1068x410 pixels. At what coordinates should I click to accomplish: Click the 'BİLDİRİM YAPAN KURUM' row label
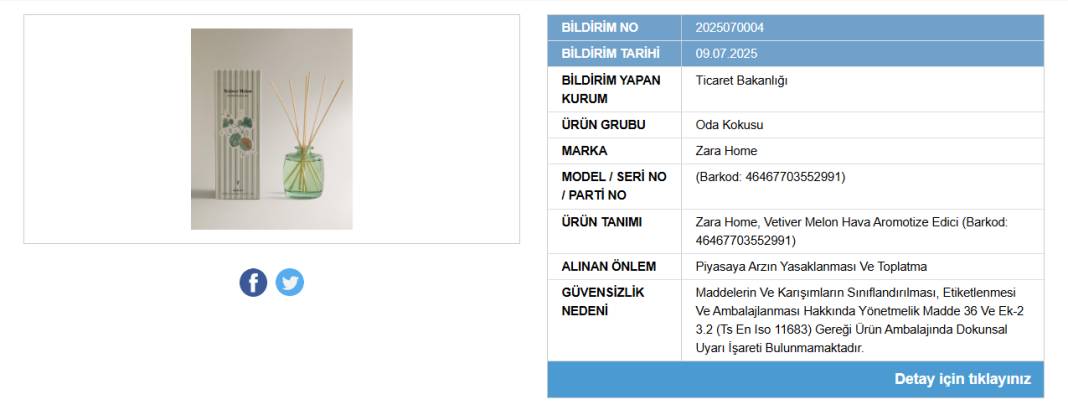[611, 89]
